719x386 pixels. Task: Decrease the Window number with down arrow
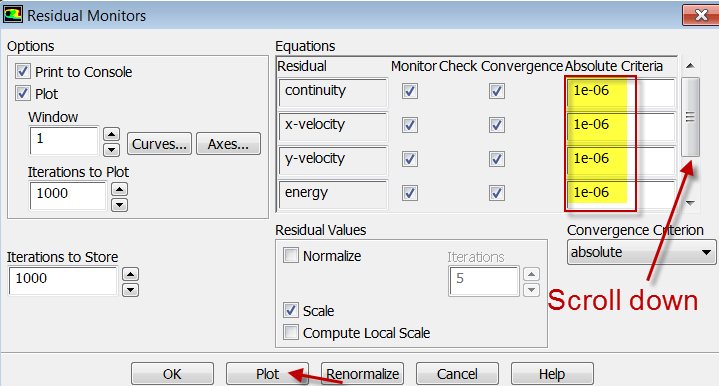tap(111, 149)
